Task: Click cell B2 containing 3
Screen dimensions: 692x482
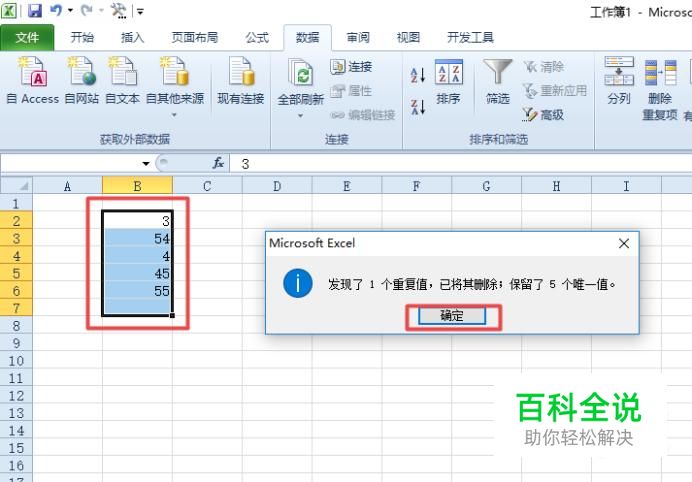Action: pyautogui.click(x=137, y=221)
